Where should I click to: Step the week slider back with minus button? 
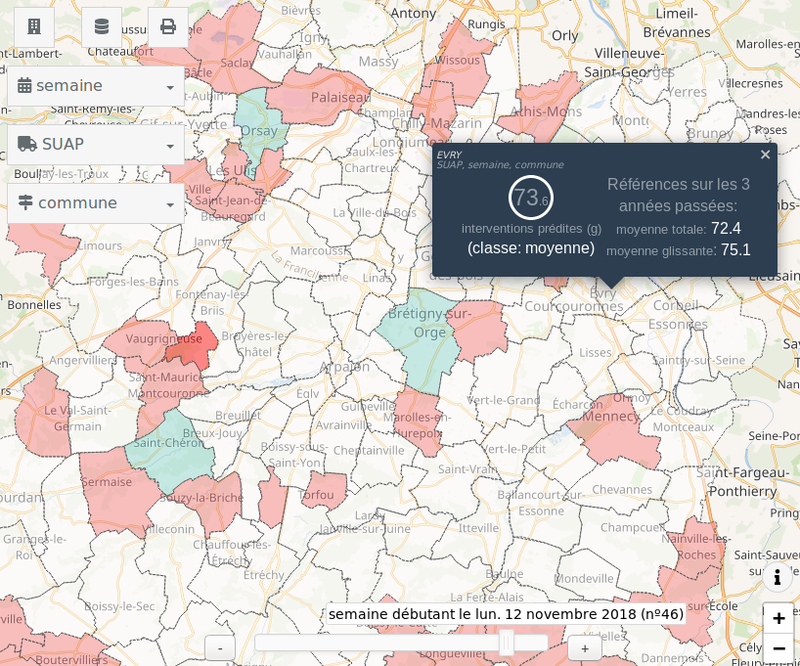click(x=220, y=648)
